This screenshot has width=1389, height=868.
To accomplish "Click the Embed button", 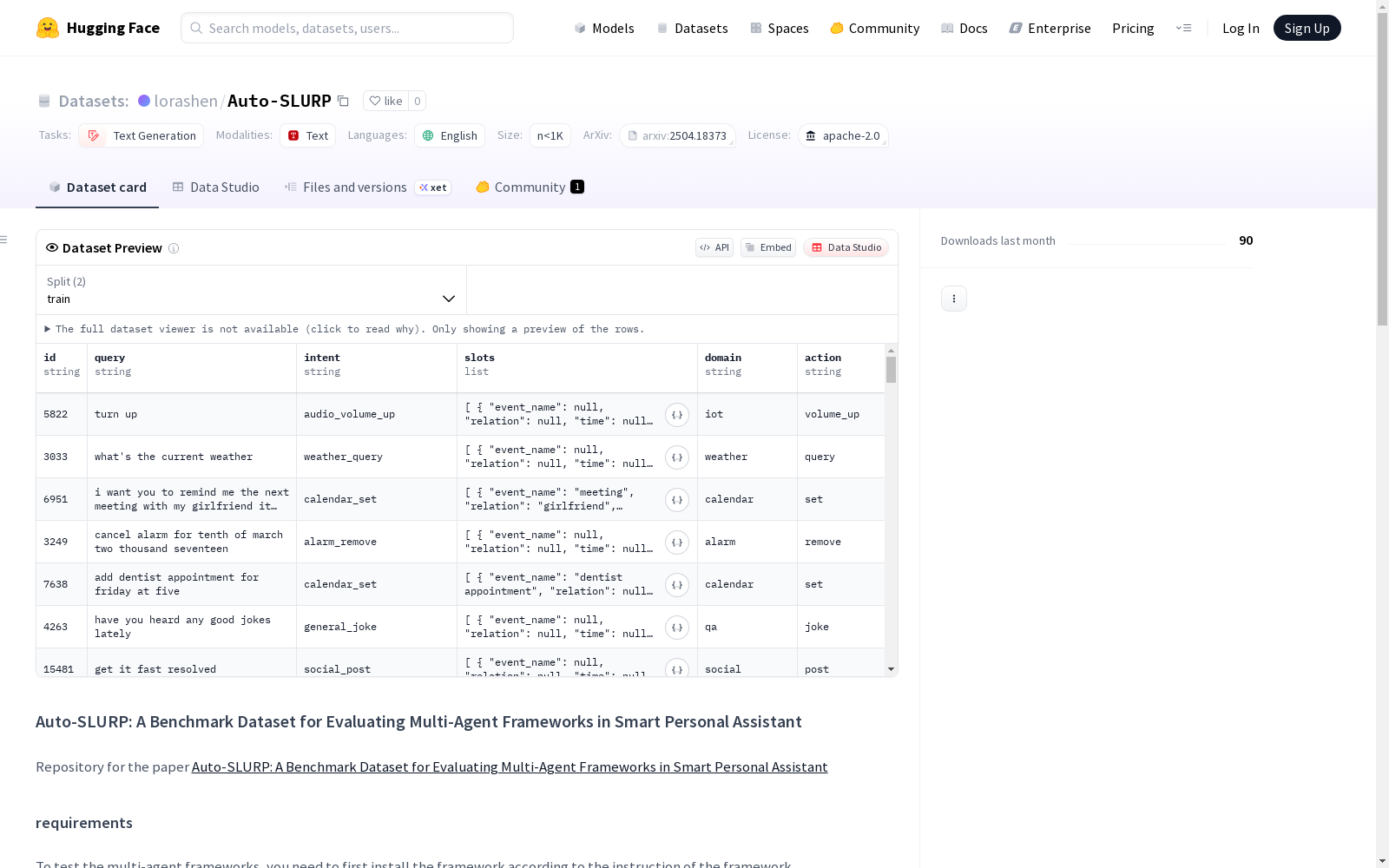I will click(768, 247).
